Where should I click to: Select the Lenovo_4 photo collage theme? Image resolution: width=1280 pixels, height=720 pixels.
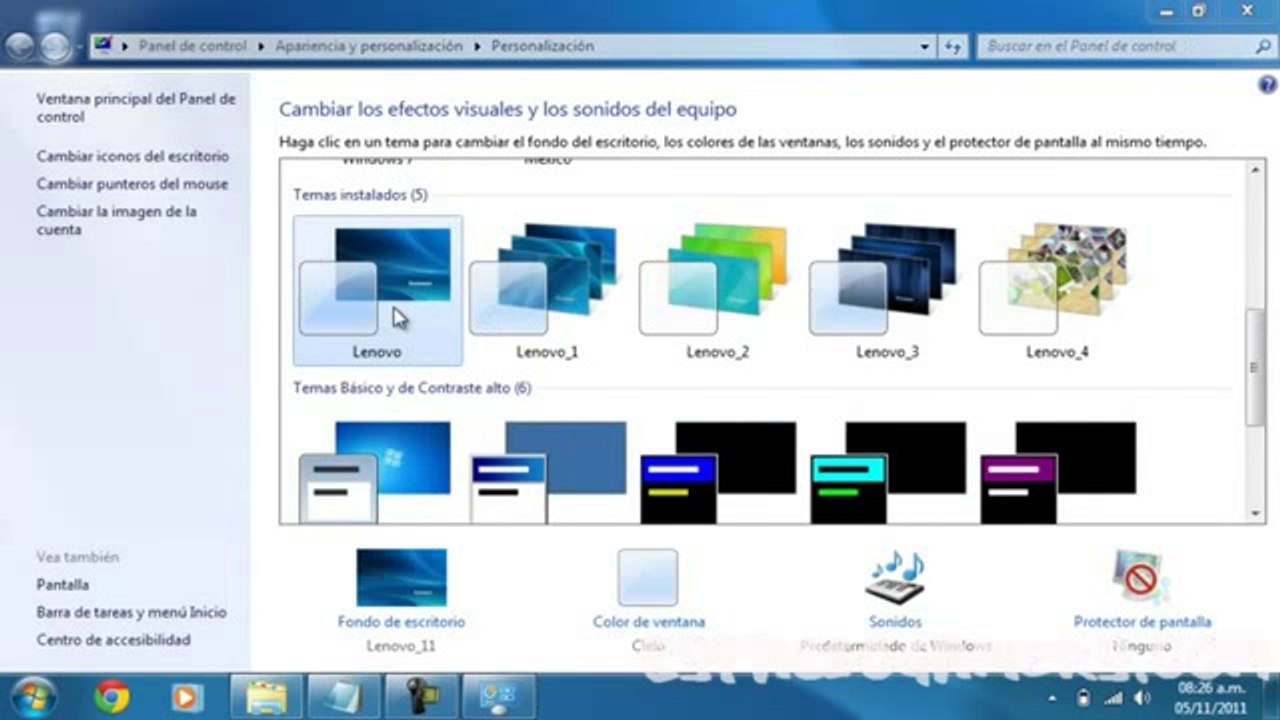coord(1057,291)
